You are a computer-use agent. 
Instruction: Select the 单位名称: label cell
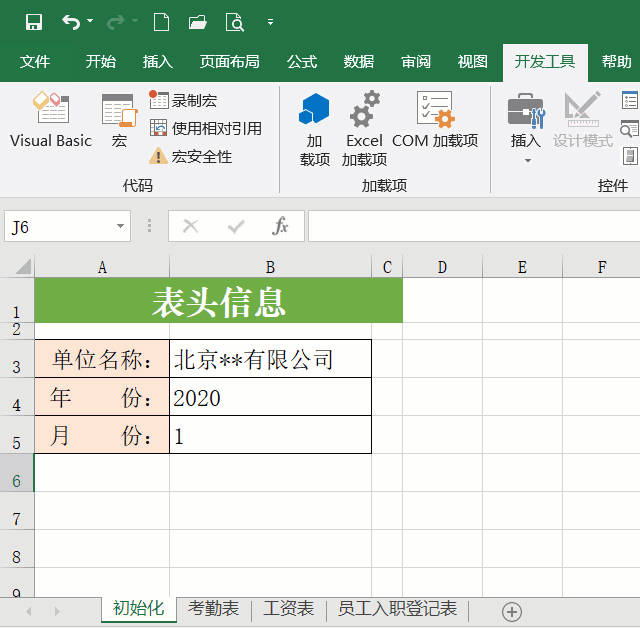(x=102, y=359)
